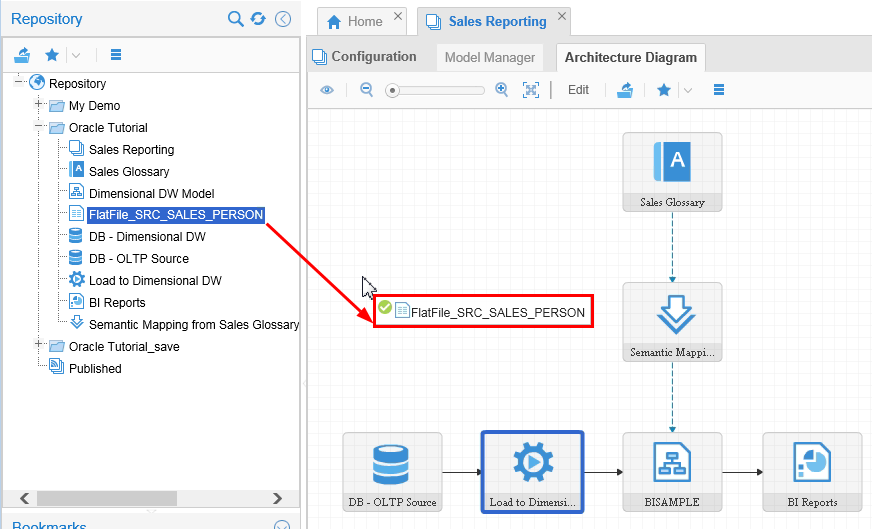
Task: Open the Repository panel hamburger menu
Action: 116,55
